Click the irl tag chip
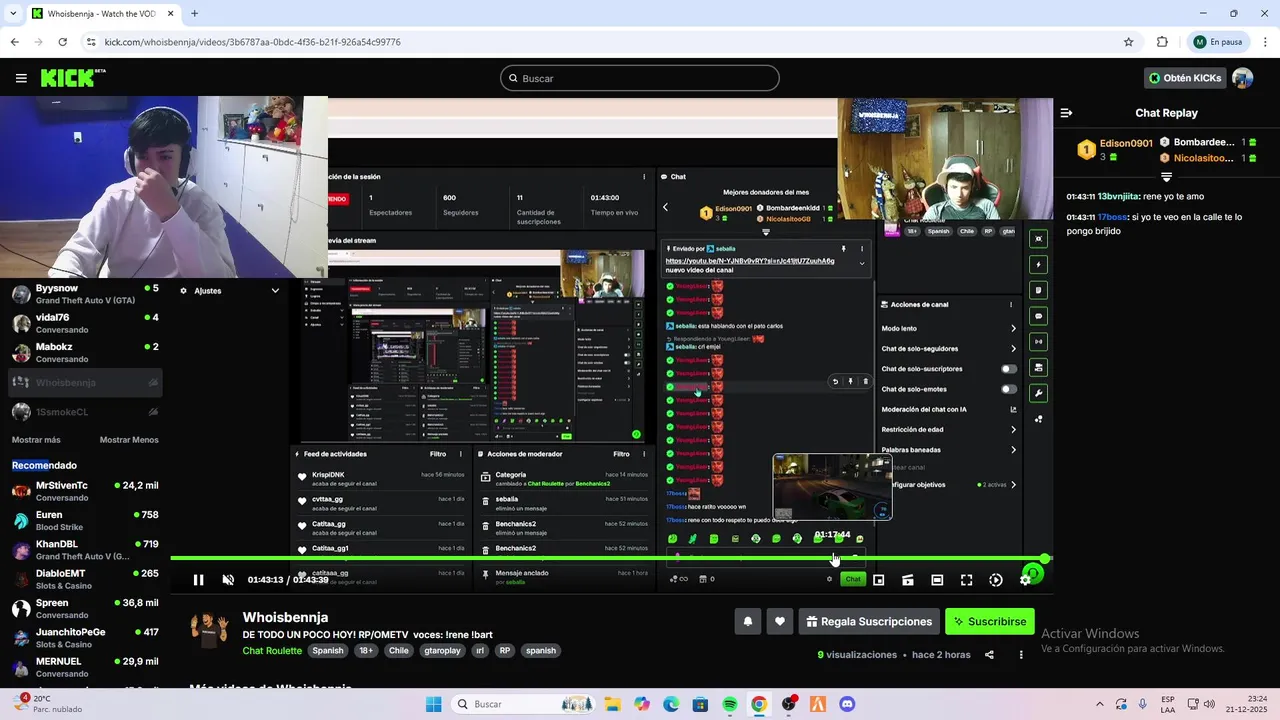The image size is (1280, 720). [480, 650]
